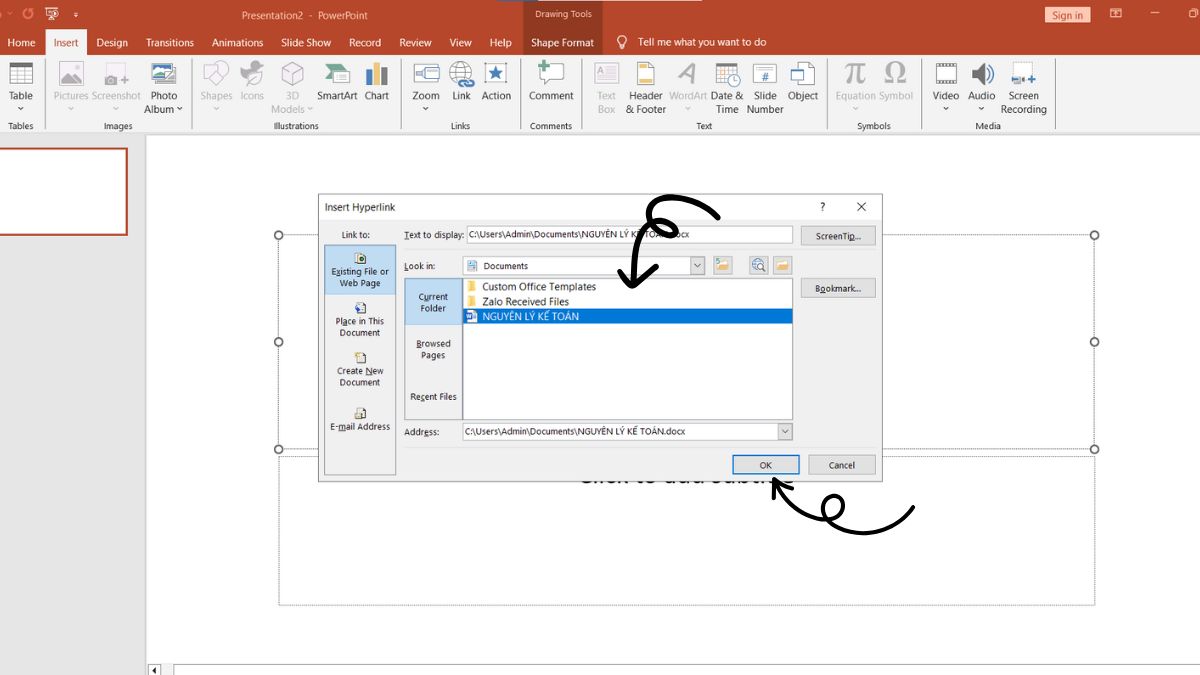This screenshot has height=675, width=1200.
Task: Open ScreenTip settings
Action: point(838,236)
